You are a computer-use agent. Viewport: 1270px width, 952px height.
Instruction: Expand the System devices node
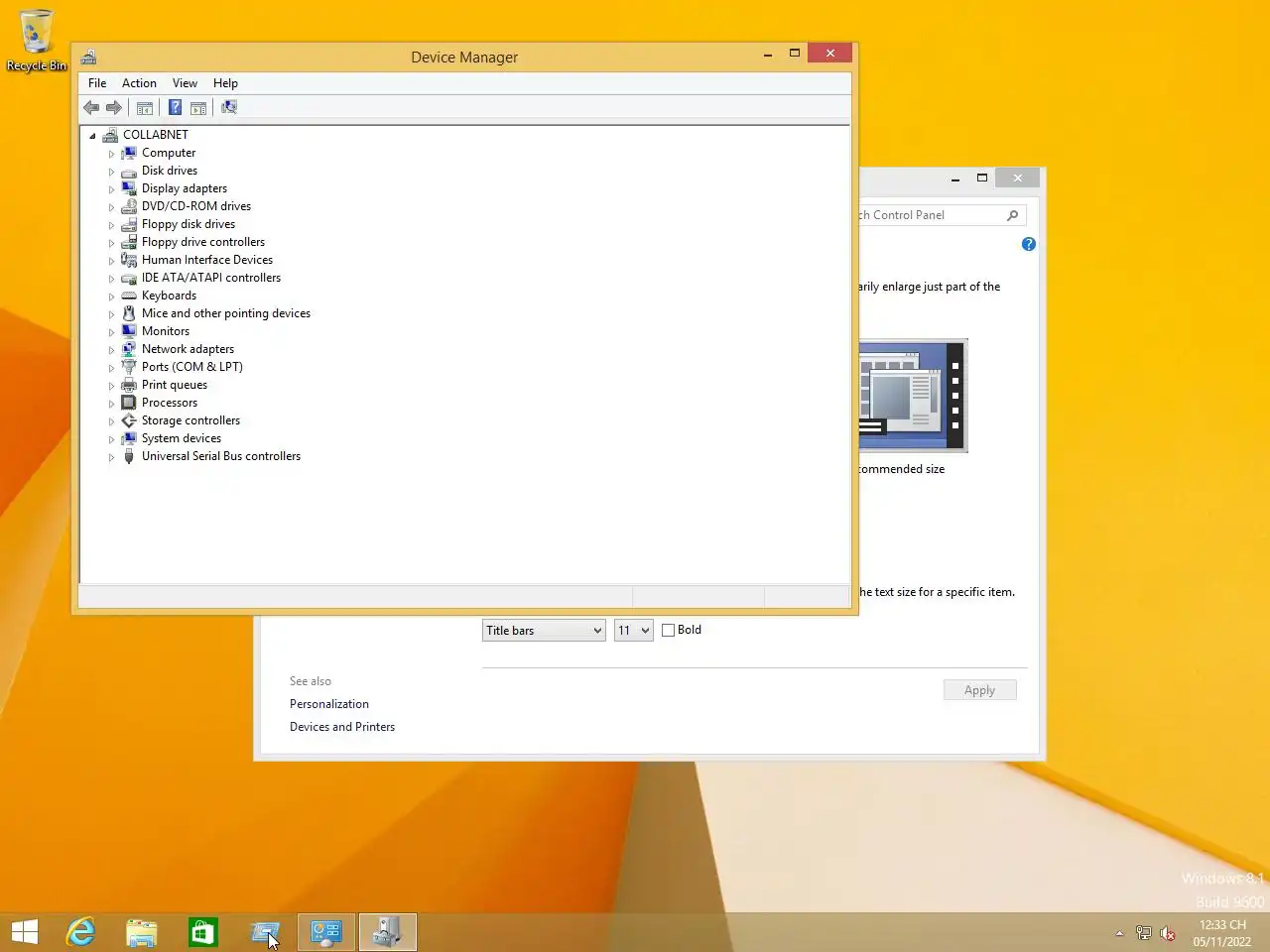(x=111, y=439)
